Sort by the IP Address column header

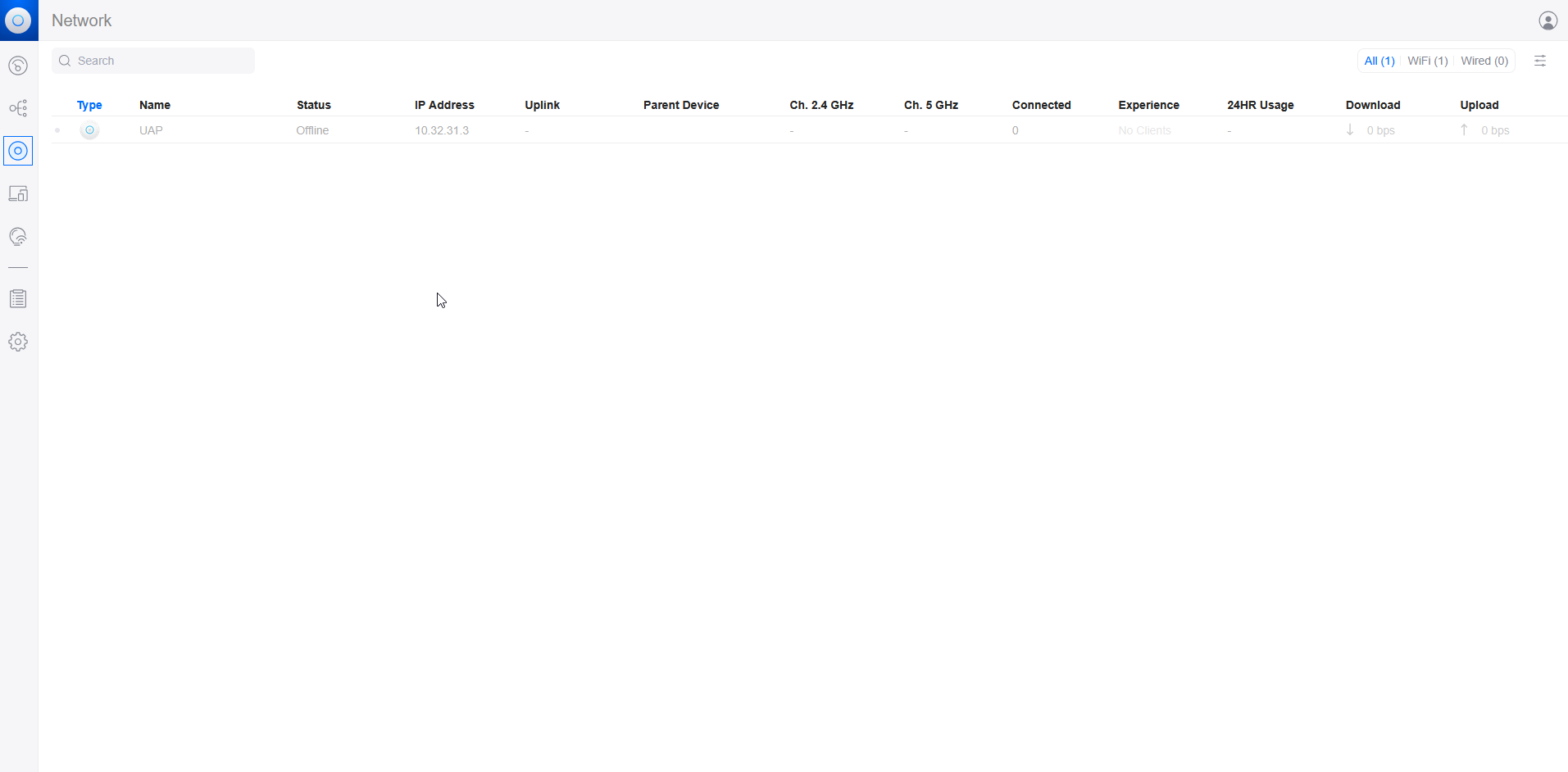pyautogui.click(x=444, y=105)
